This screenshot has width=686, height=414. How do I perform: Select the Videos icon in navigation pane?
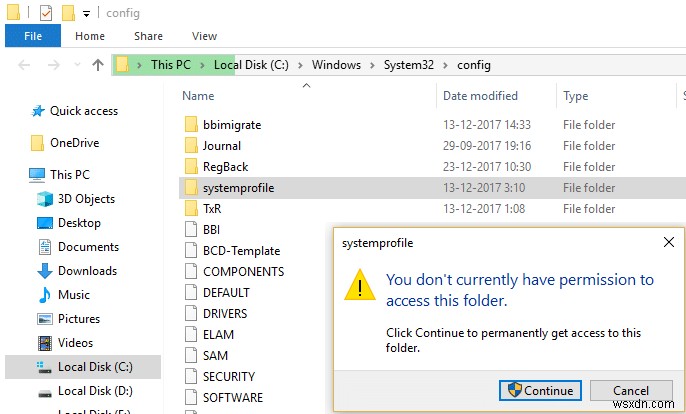(x=44, y=343)
